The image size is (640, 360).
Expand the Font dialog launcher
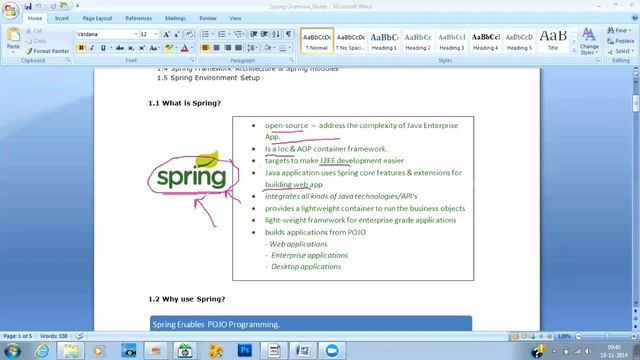[x=193, y=60]
